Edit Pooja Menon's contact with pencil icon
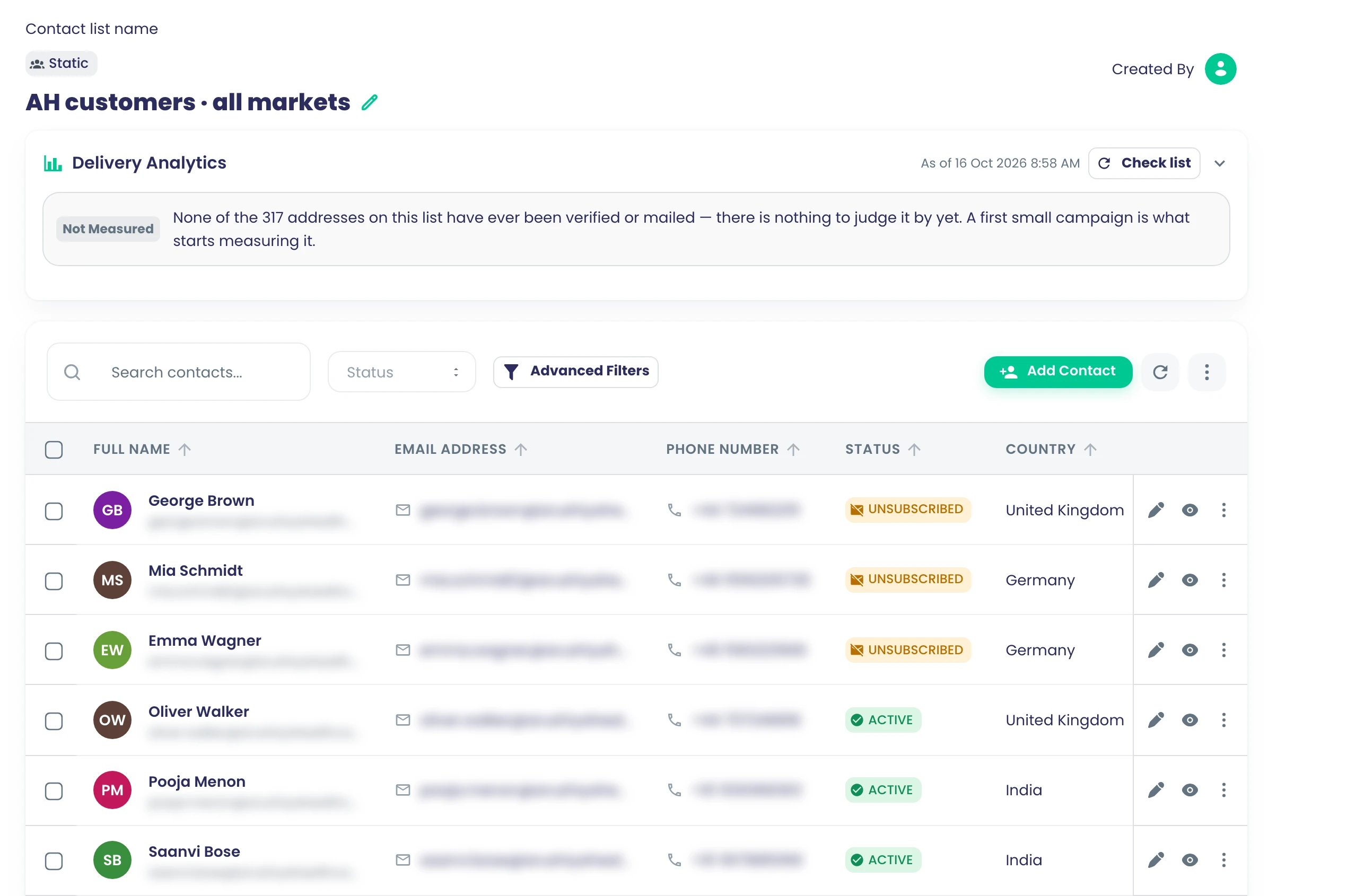The width and height of the screenshot is (1347, 896). (x=1156, y=790)
